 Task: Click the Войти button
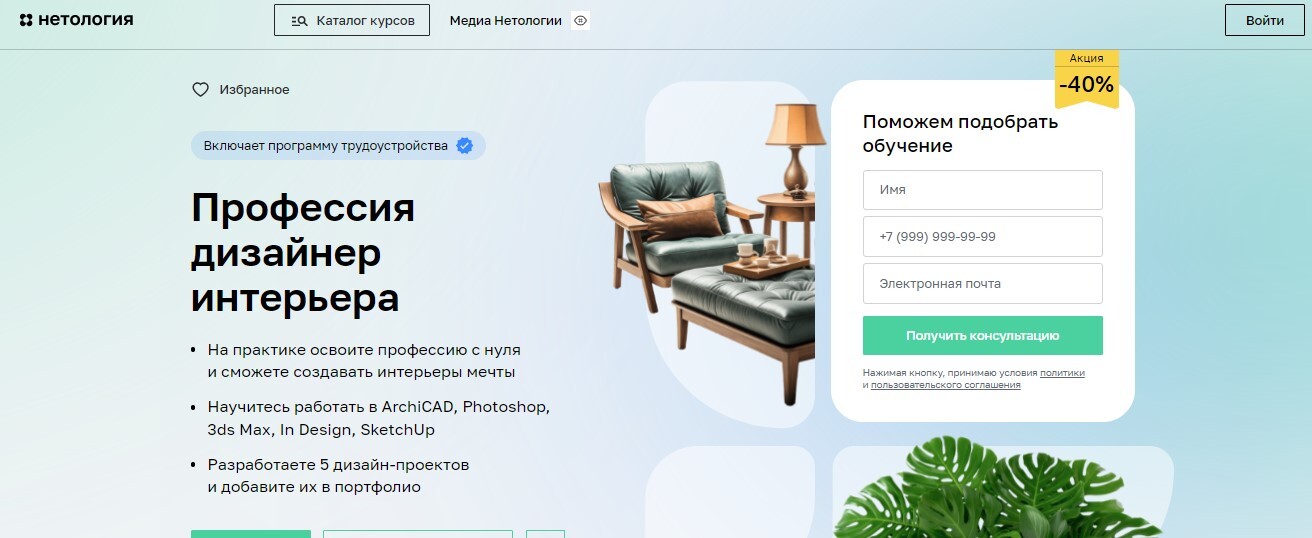[x=1265, y=20]
